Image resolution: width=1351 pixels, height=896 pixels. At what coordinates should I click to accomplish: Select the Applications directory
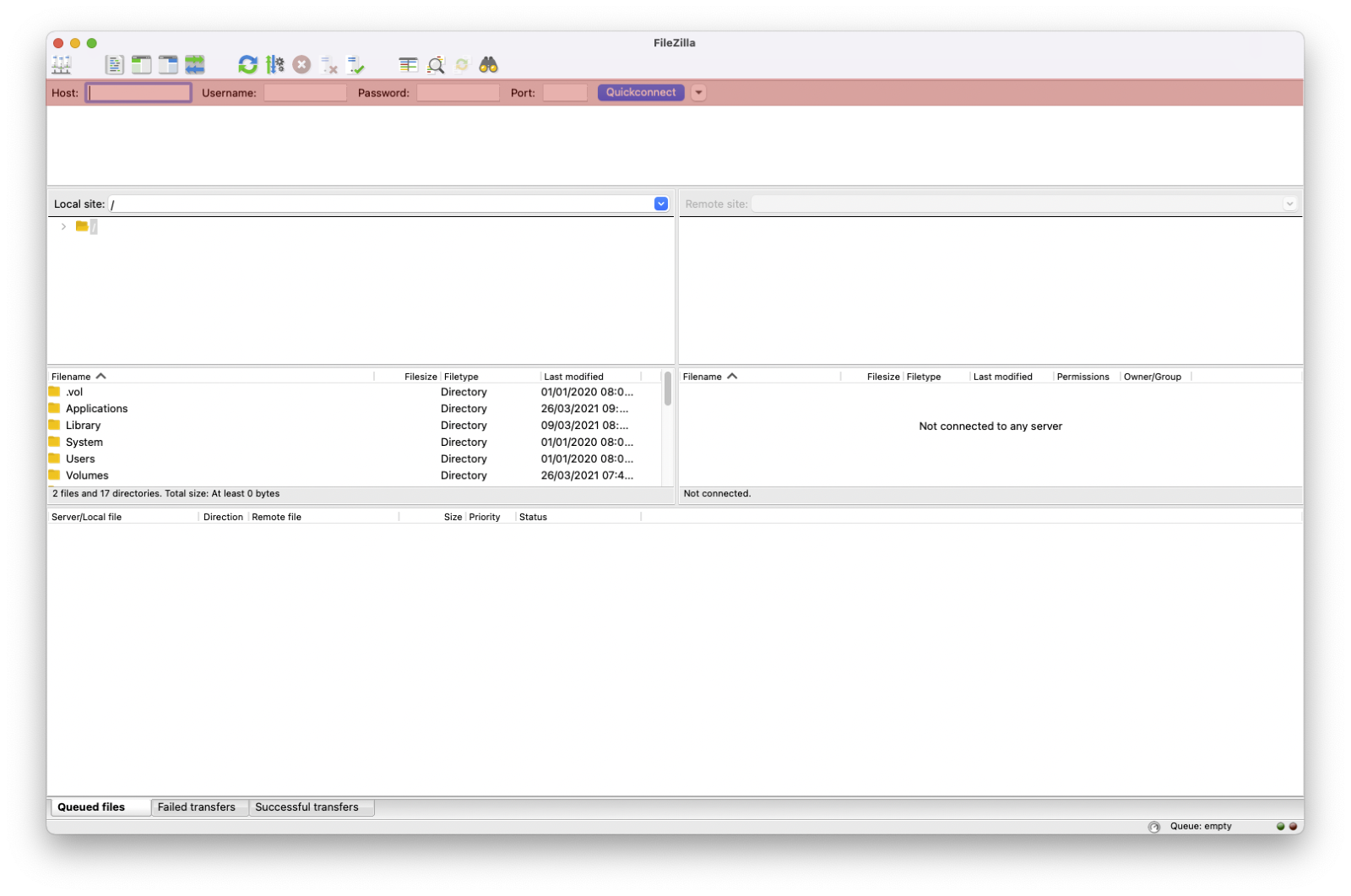coord(355,409)
